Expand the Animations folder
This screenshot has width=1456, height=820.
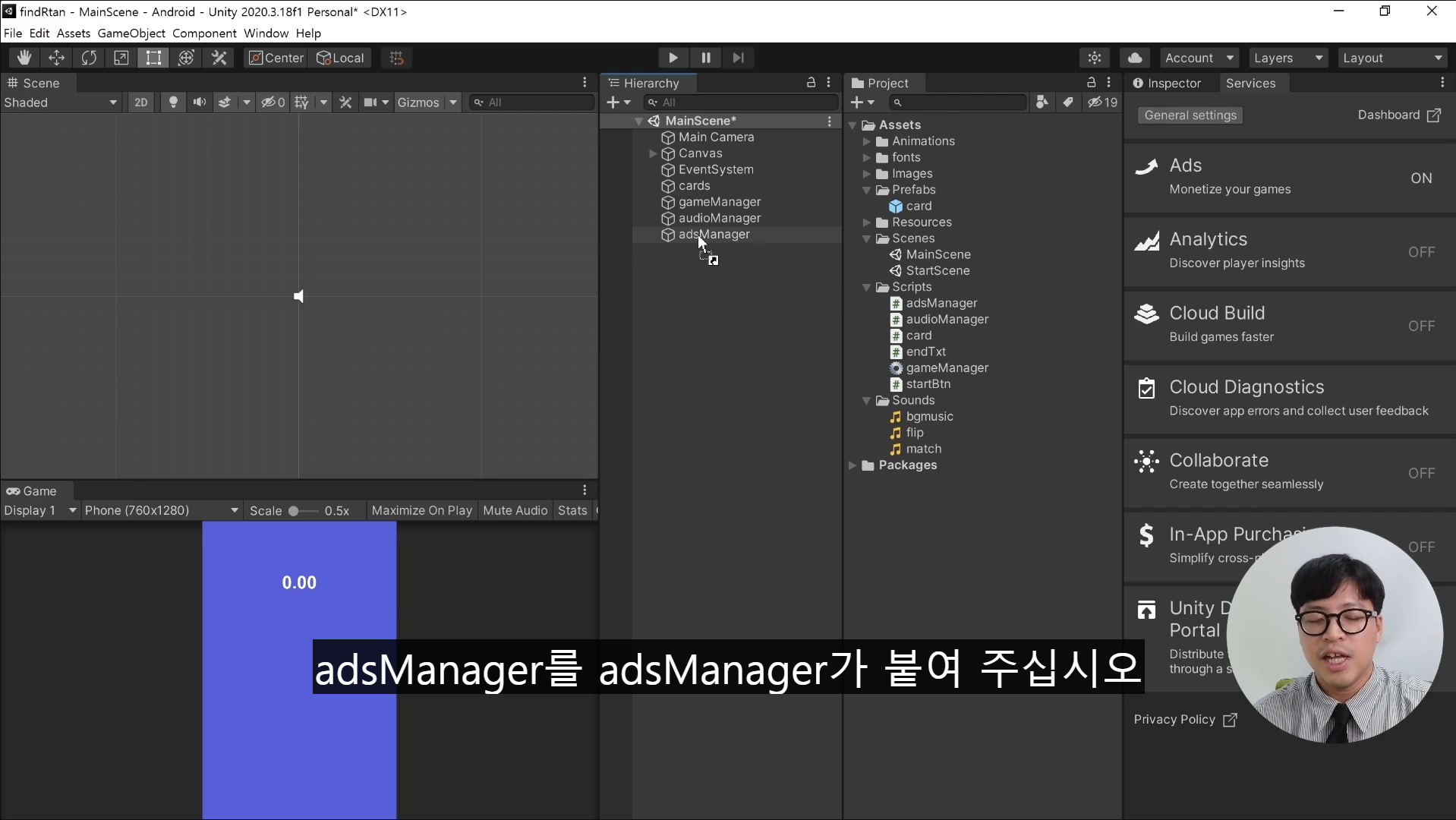pyautogui.click(x=866, y=141)
